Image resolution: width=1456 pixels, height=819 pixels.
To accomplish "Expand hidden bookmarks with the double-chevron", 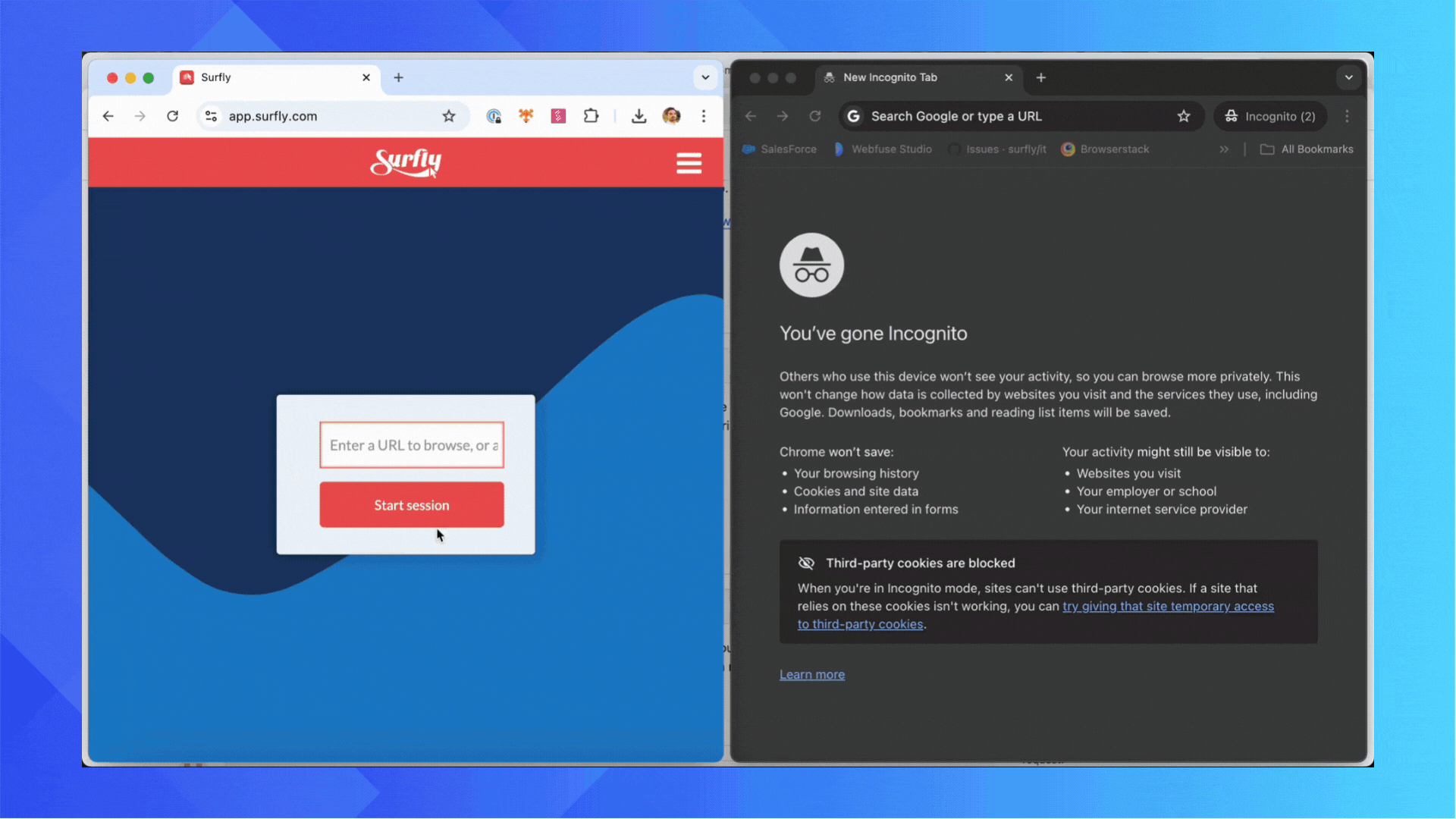I will [x=1223, y=149].
